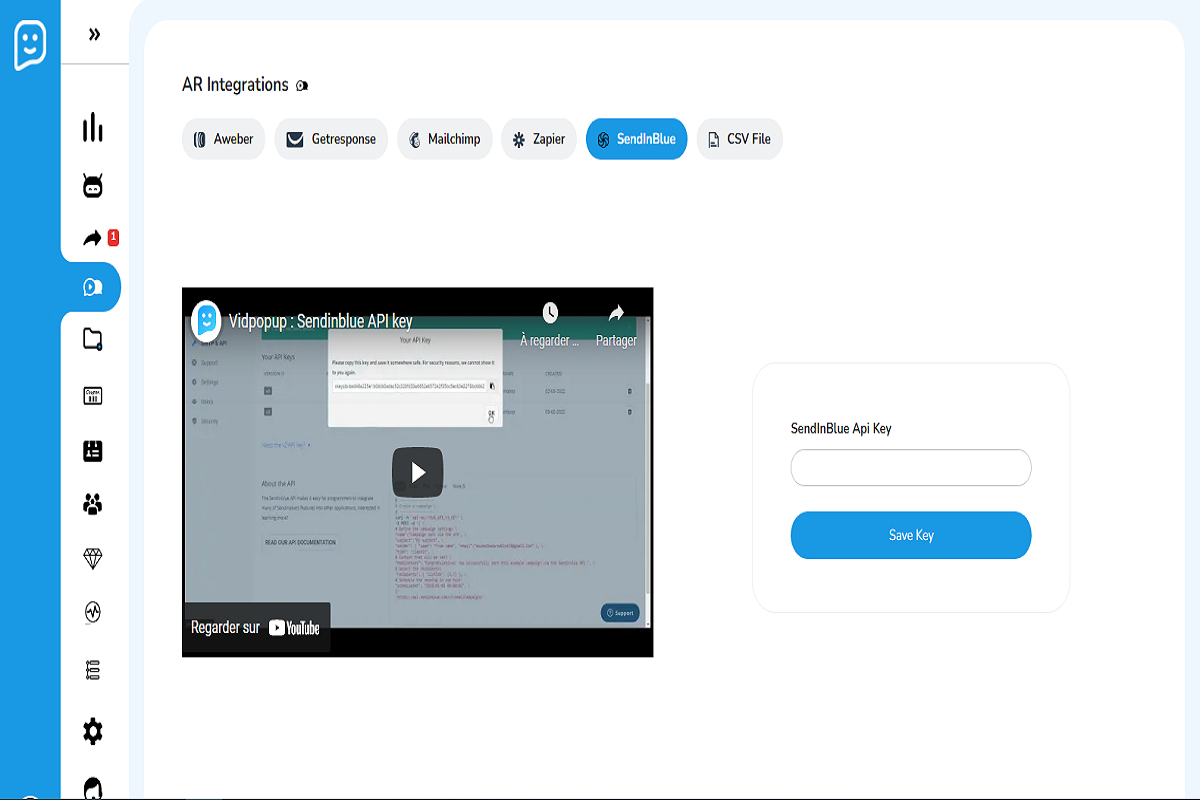This screenshot has height=800, width=1200.
Task: Open the group users sidebar icon
Action: (93, 505)
